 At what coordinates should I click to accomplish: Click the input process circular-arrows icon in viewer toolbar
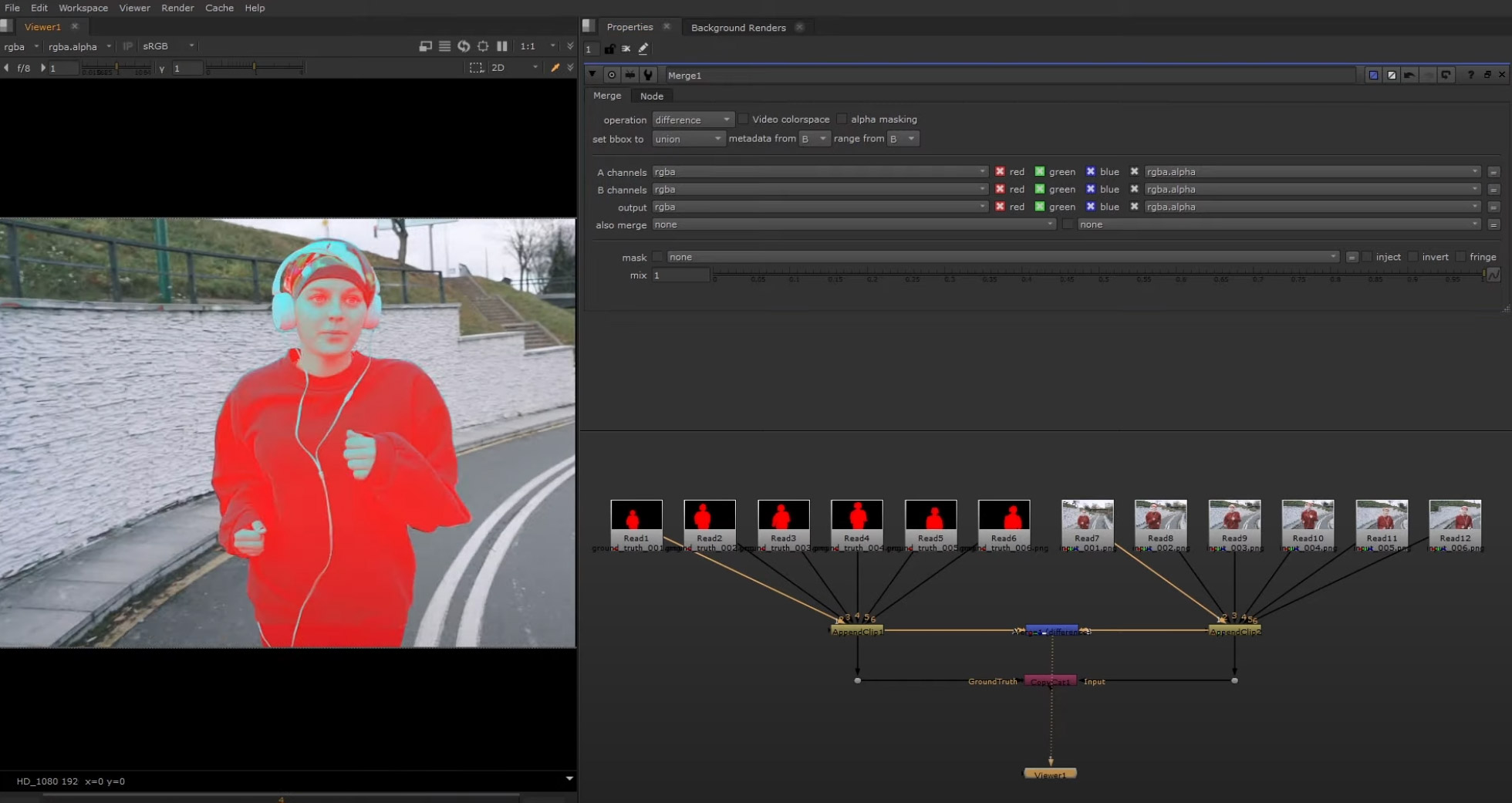tap(463, 46)
